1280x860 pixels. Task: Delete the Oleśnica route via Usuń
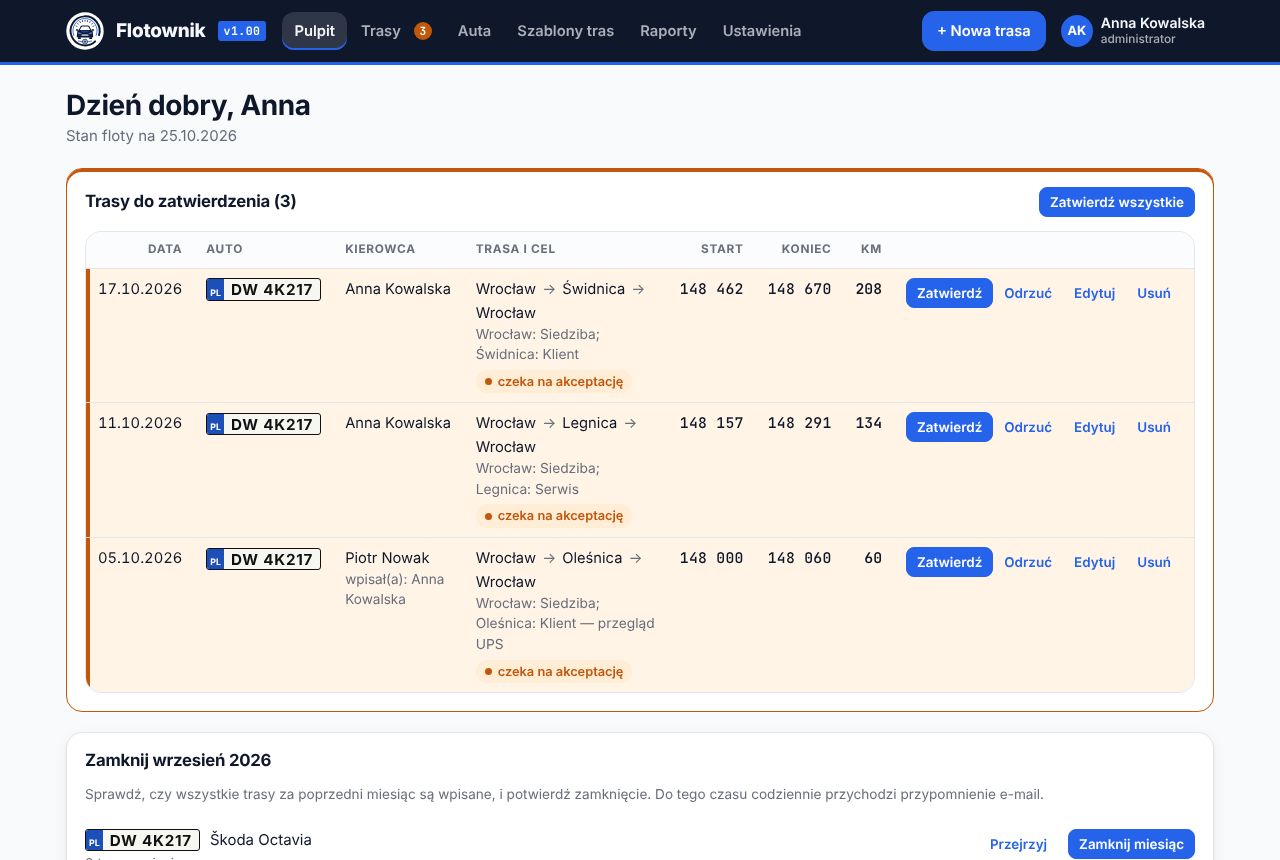click(x=1154, y=562)
